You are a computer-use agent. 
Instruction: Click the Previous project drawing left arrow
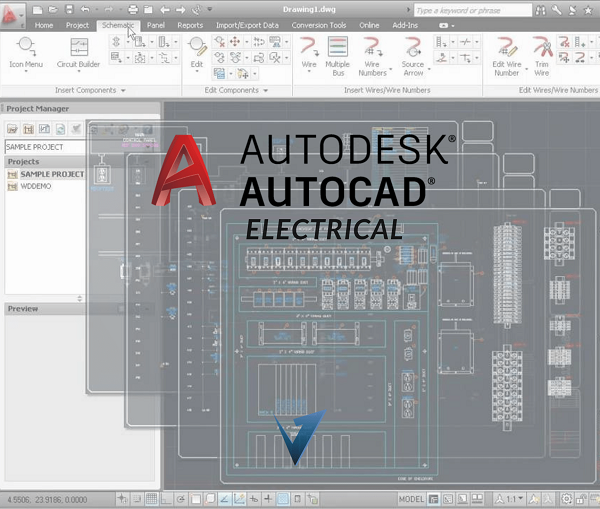165,10
